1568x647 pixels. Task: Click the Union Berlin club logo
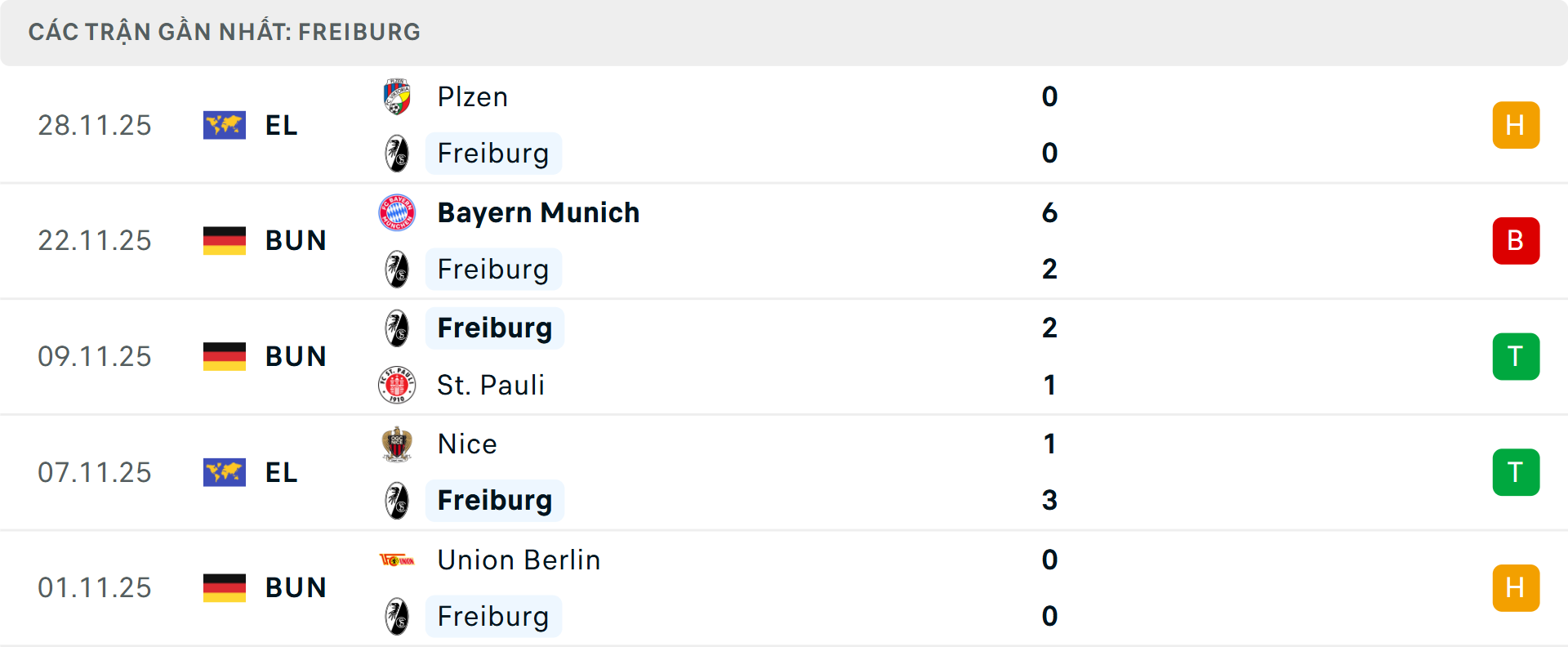[397, 560]
